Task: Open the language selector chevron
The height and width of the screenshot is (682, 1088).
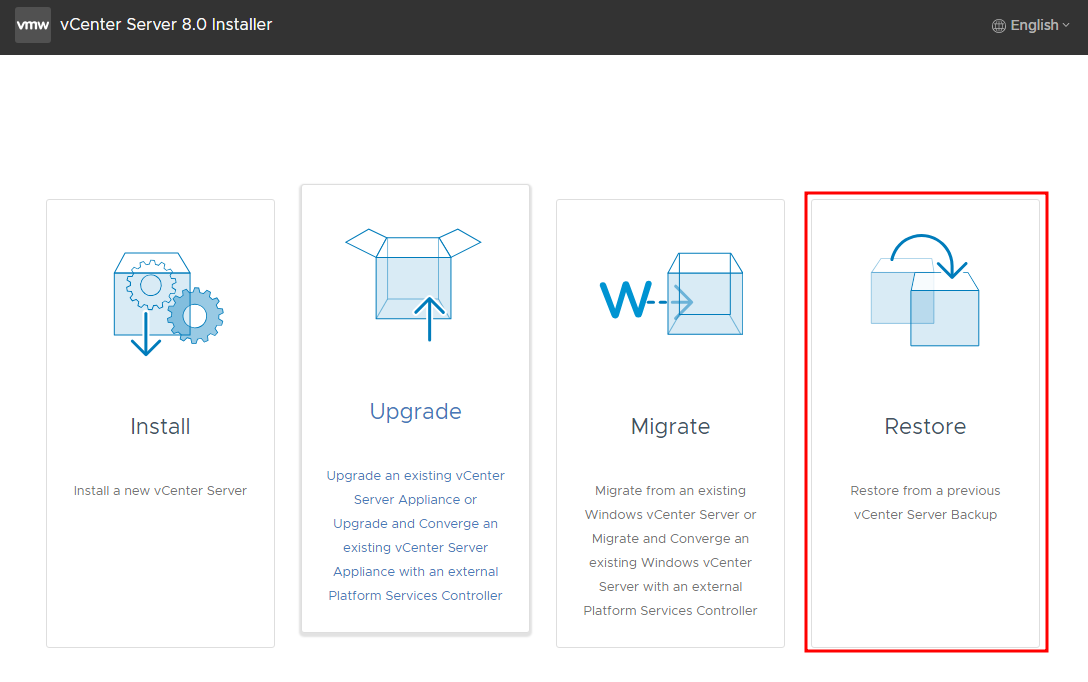Action: tap(1063, 25)
